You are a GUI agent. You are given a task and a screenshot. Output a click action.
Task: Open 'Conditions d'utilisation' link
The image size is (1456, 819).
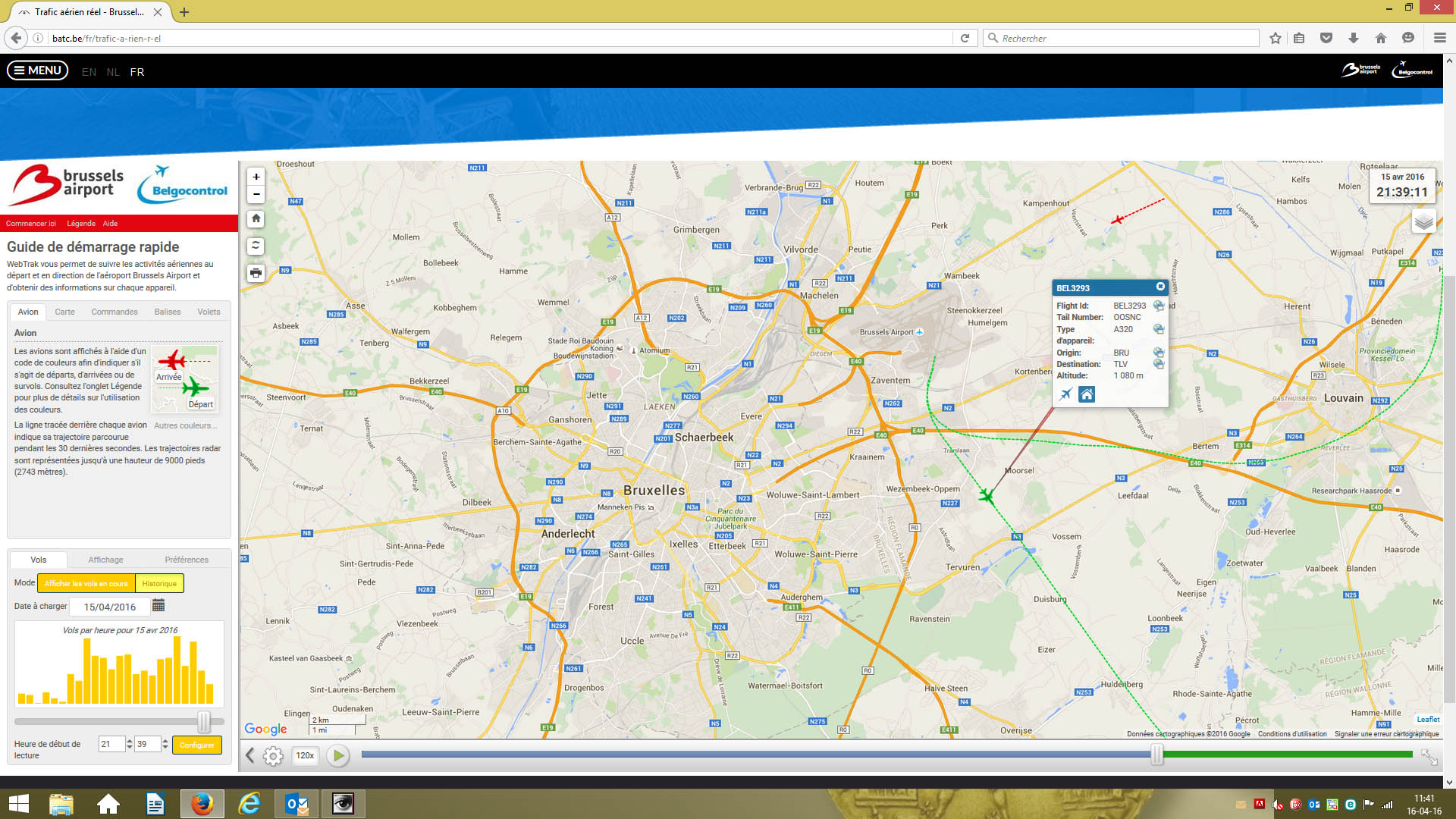click(1292, 733)
